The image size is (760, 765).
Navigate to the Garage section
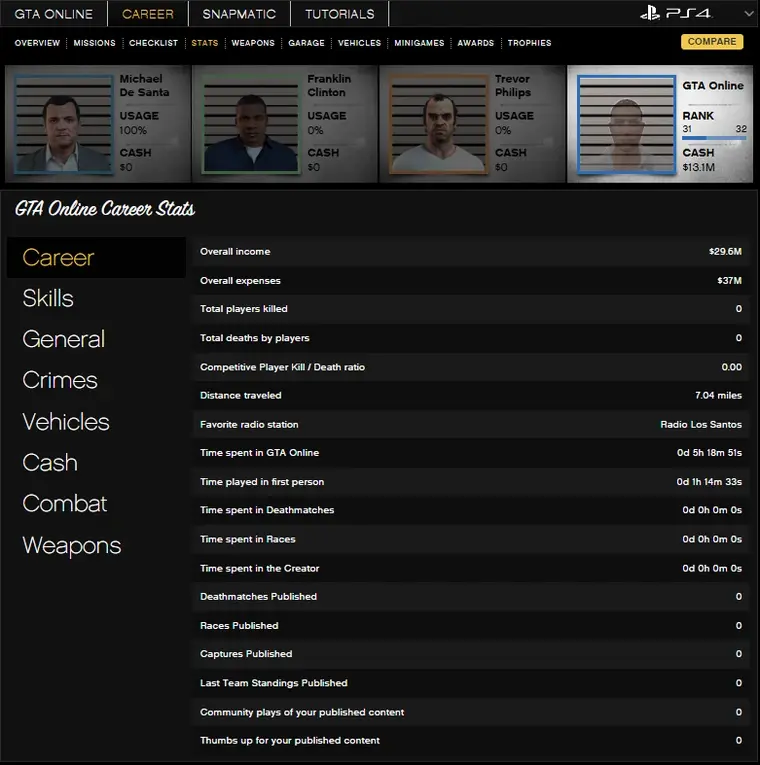[x=306, y=43]
